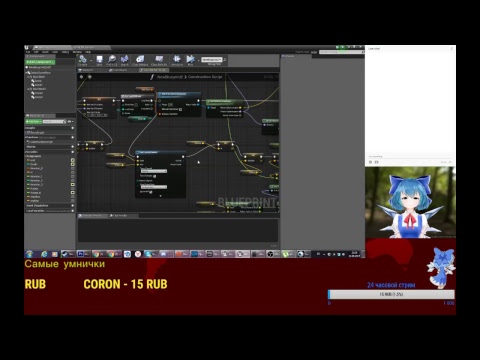Toggle visibility eye of the Rotate_A variable
Viewport: 480px width, 360px height.
point(72,193)
